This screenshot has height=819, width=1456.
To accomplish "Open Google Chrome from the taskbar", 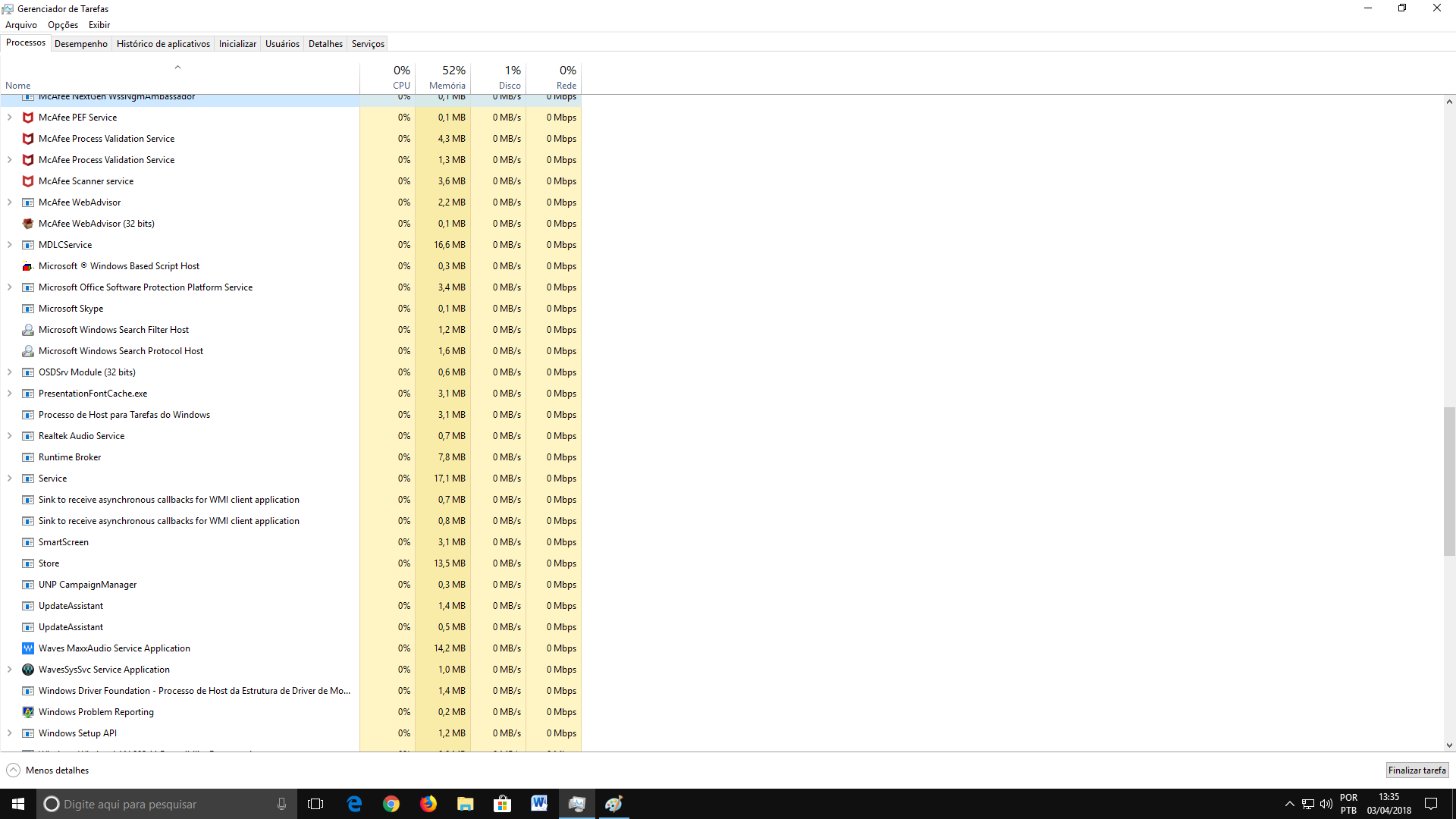I will point(391,804).
